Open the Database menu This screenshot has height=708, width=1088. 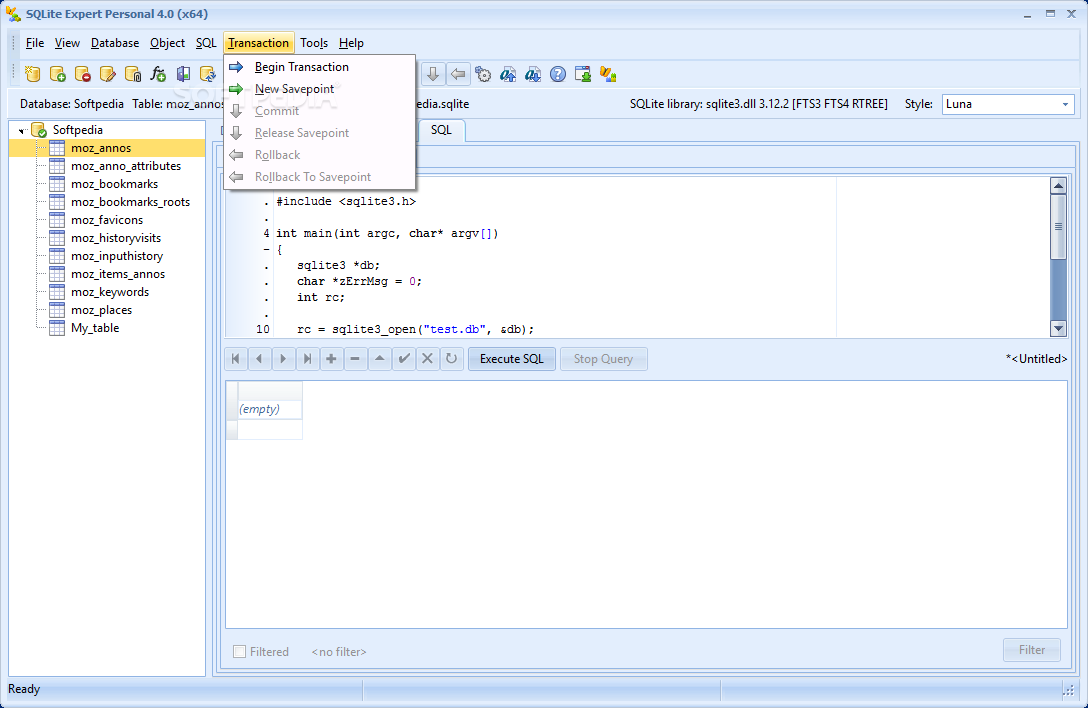(x=115, y=43)
